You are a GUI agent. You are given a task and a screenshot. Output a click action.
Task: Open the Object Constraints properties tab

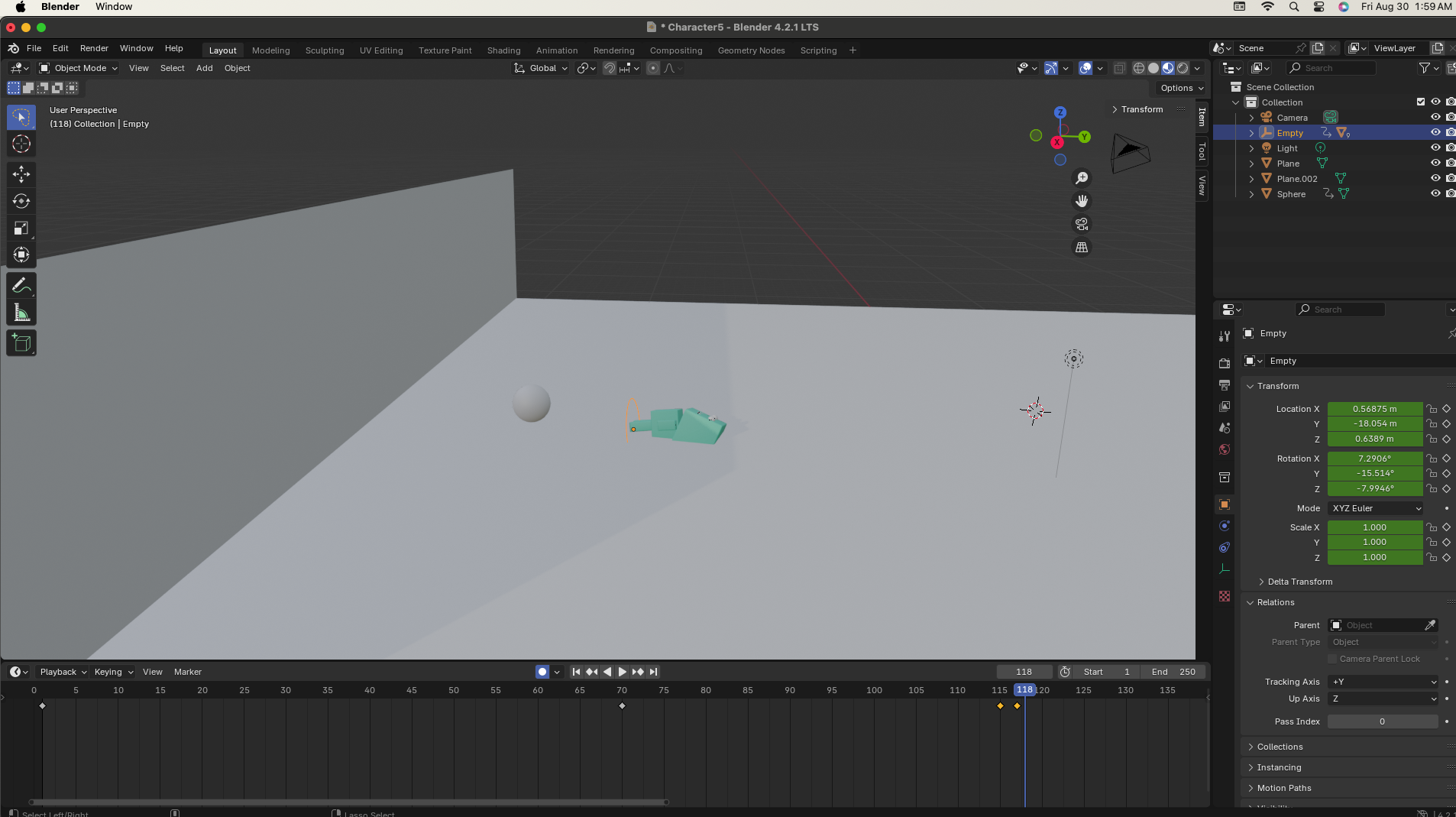point(1225,547)
